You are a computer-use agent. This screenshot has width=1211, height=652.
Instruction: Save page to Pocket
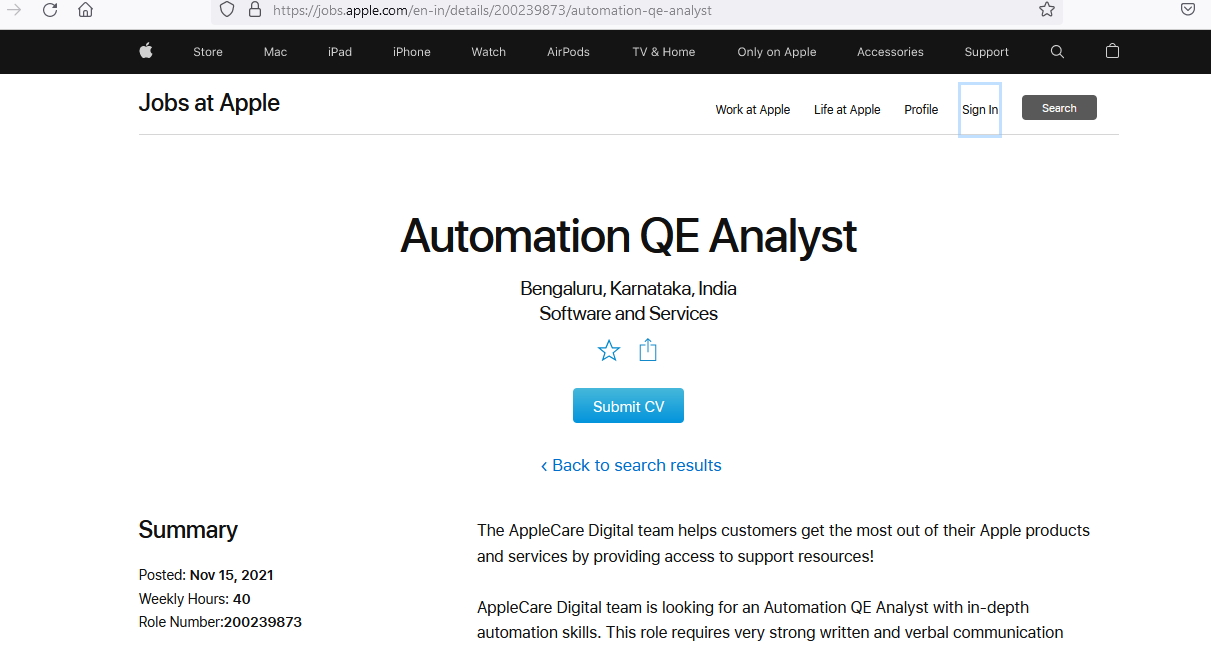1188,10
